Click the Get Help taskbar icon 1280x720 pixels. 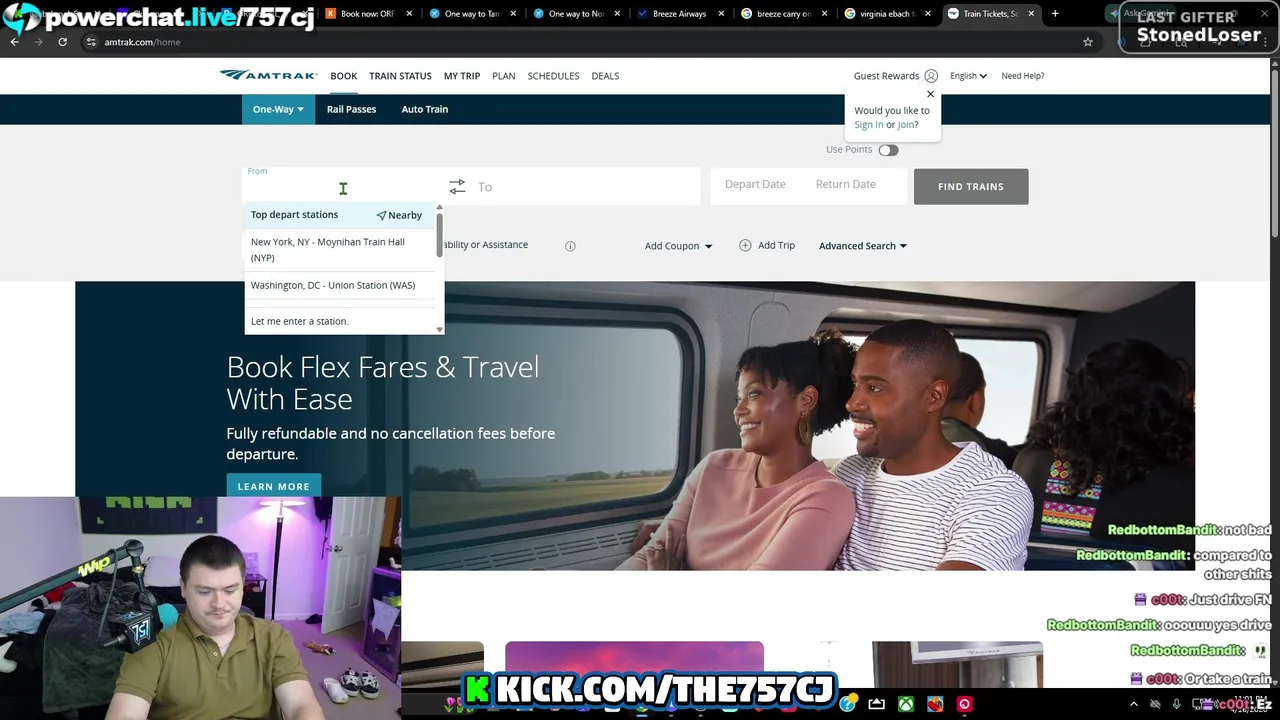(x=847, y=704)
